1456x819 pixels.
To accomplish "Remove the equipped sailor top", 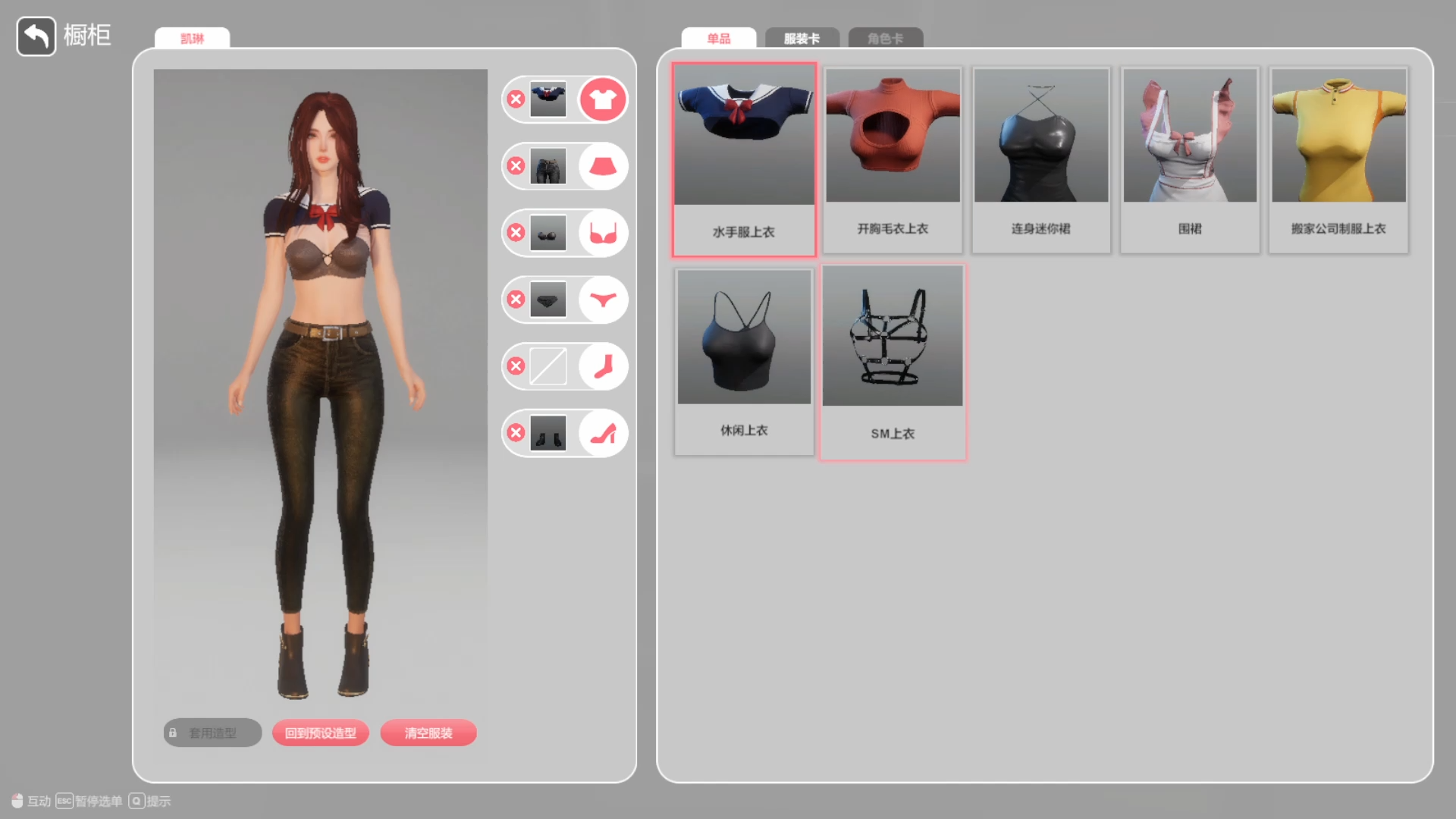I will [x=516, y=99].
